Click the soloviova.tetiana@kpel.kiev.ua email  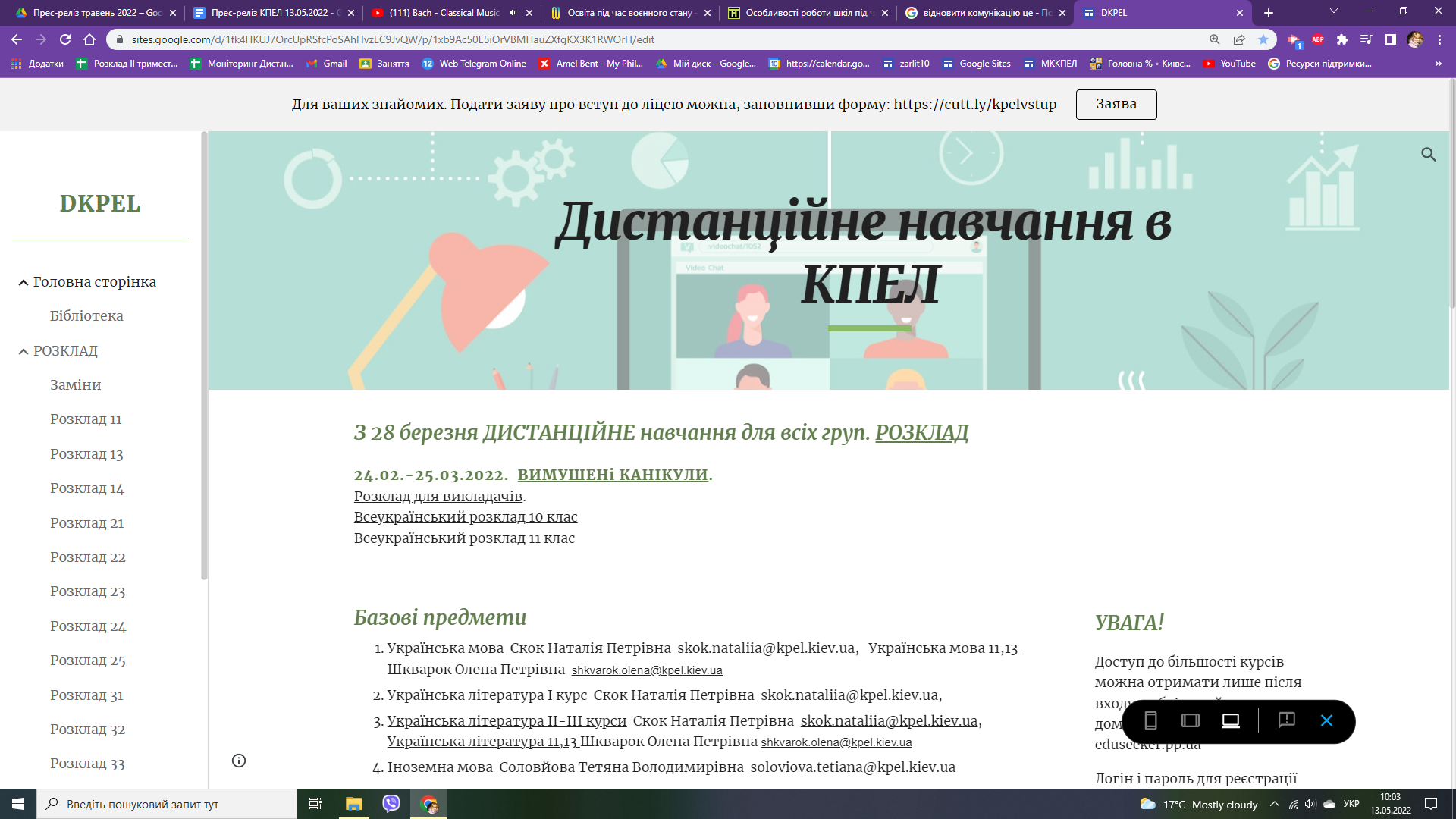[x=853, y=767]
